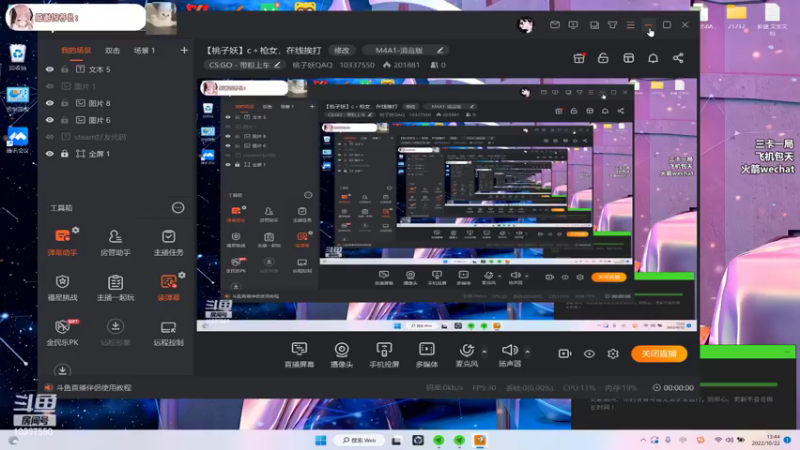800x450 pixels.
Task: Click the 10337550 room number text
Action: pos(357,65)
